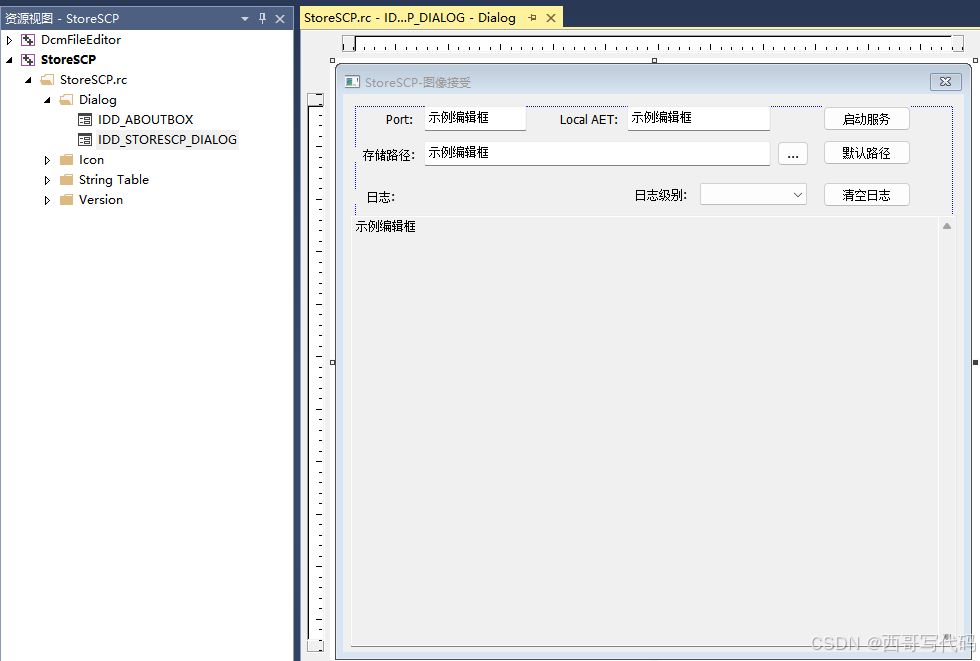Open the 日志级别 combo box
Screen dimensions: 980x661
(753, 194)
